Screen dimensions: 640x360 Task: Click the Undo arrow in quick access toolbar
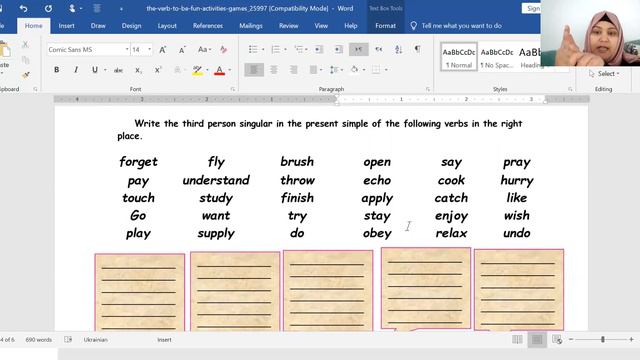pos(23,8)
